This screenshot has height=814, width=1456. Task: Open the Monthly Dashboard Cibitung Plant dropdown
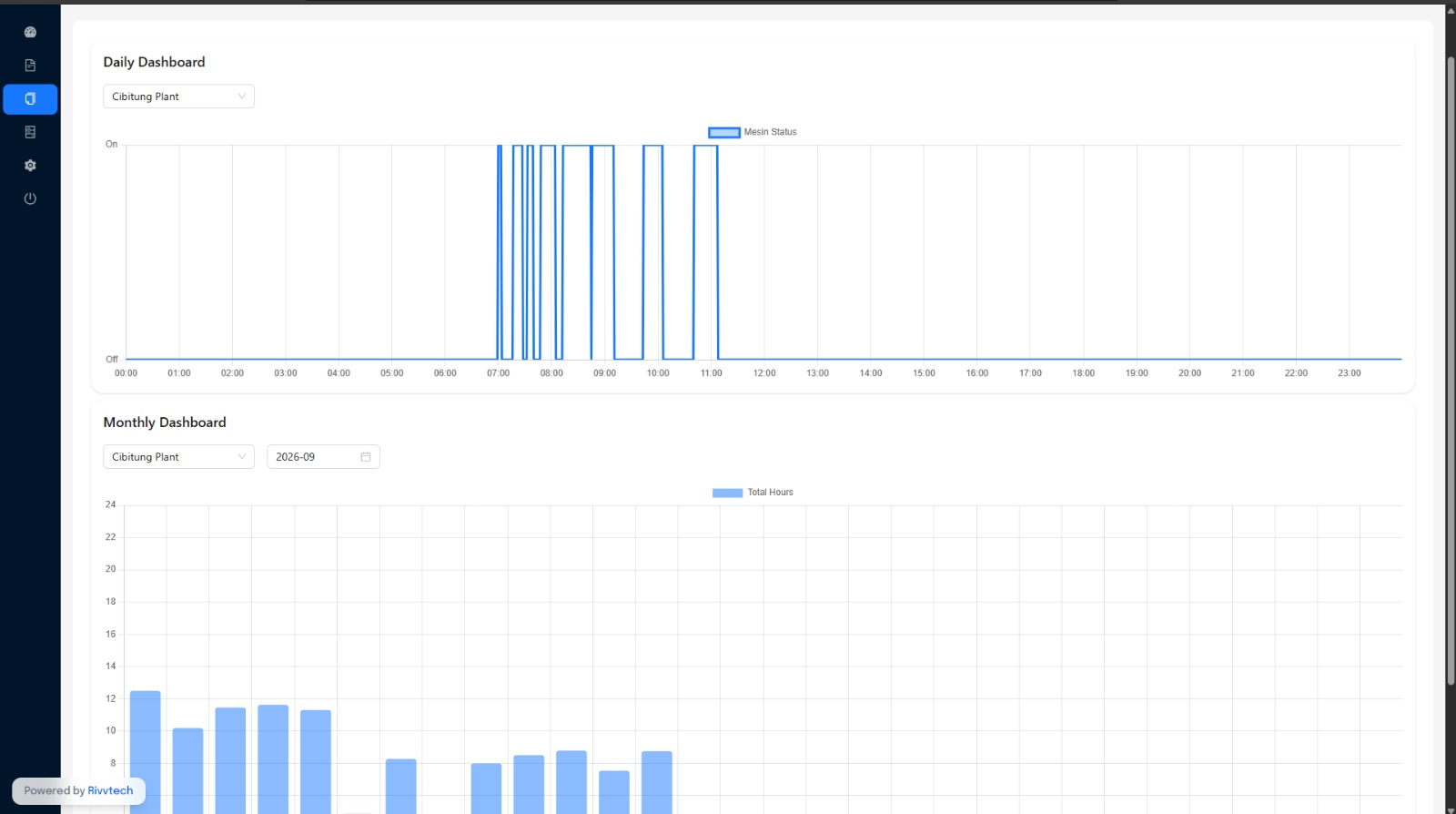pos(178,457)
